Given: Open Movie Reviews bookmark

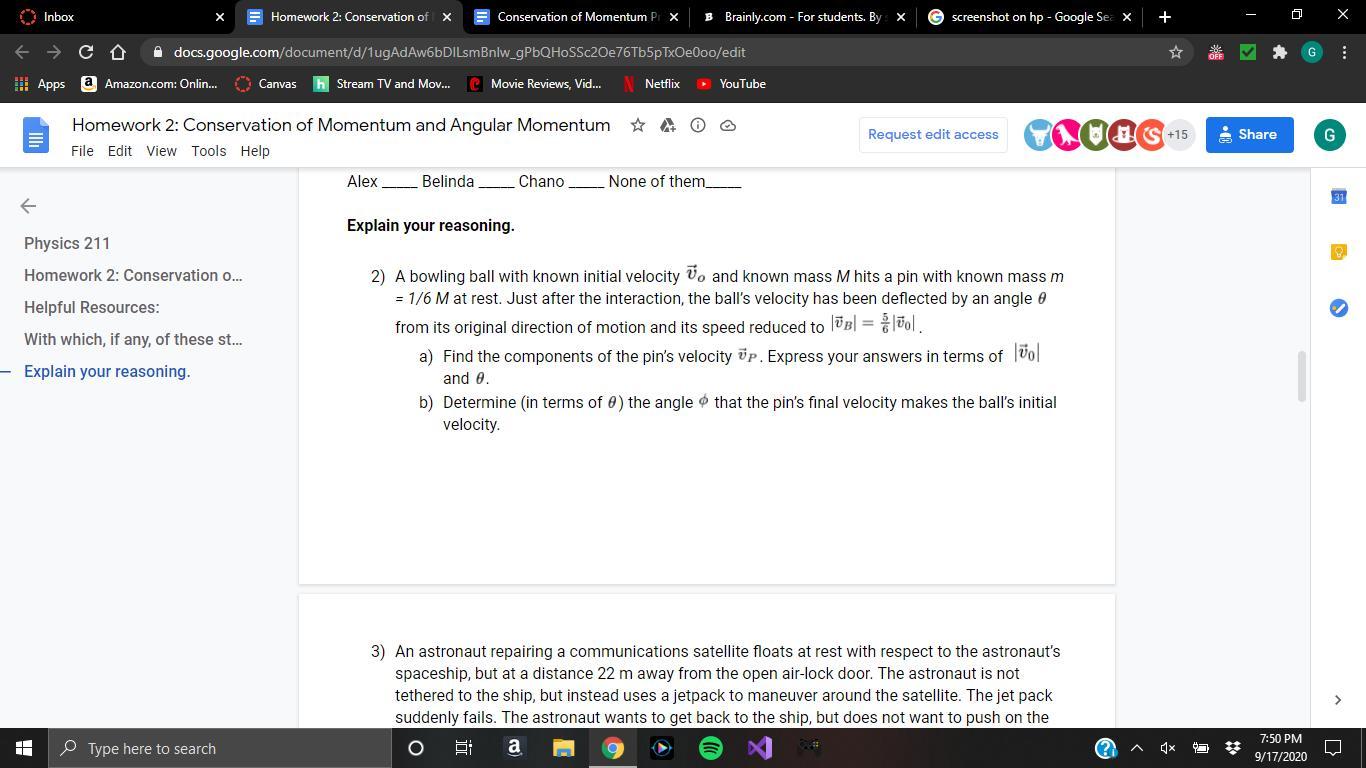Looking at the screenshot, I should [535, 84].
